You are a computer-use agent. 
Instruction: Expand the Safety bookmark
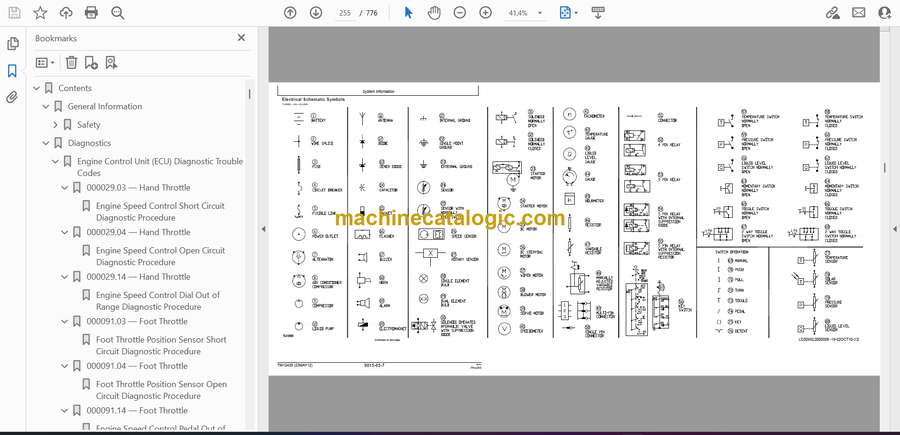click(x=55, y=125)
